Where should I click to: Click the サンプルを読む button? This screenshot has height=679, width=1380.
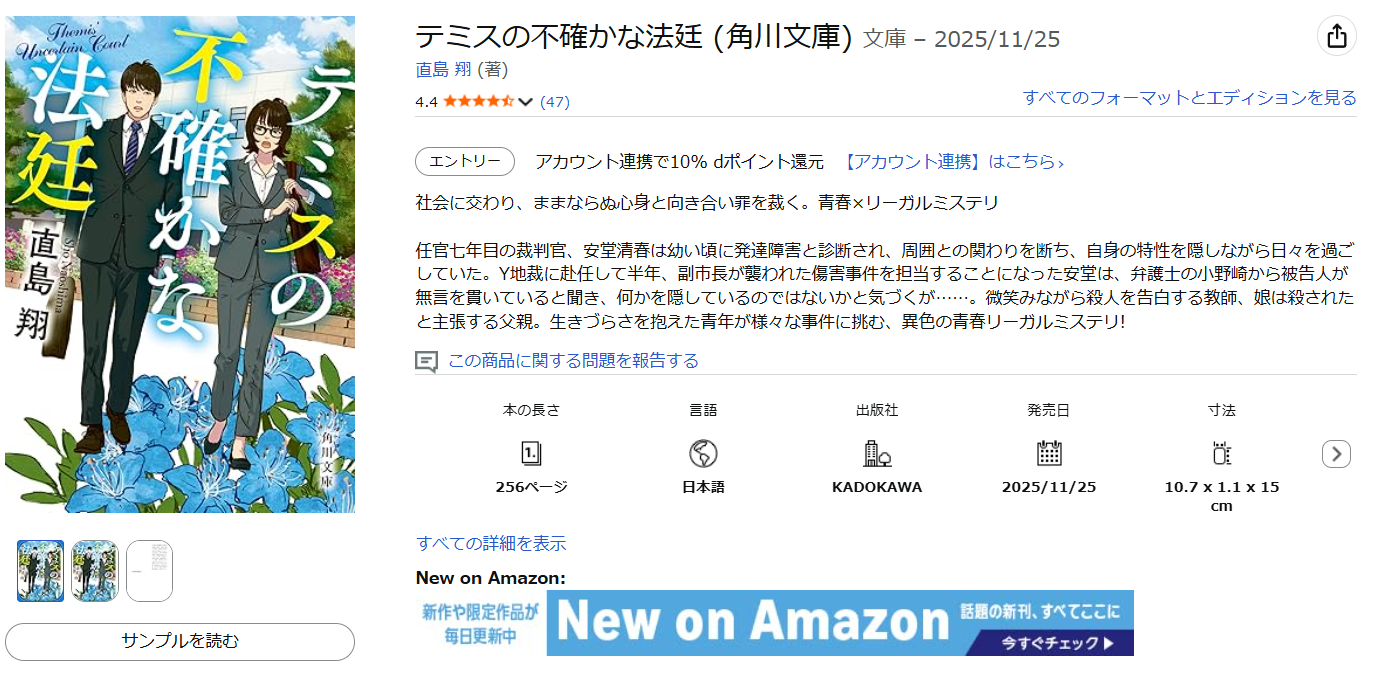point(180,641)
